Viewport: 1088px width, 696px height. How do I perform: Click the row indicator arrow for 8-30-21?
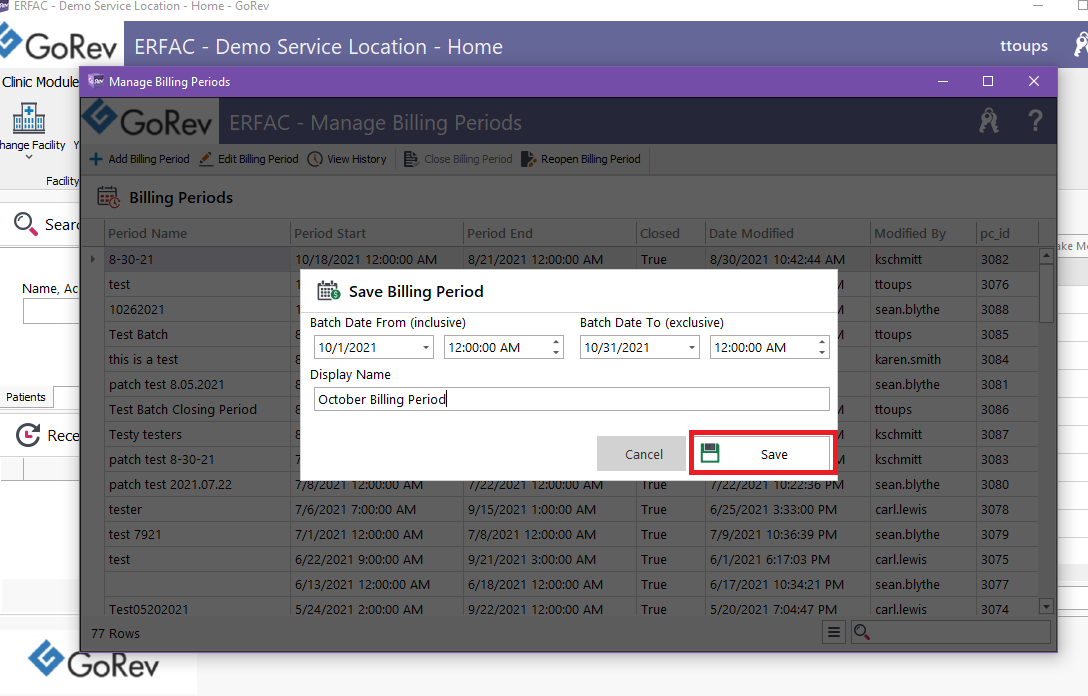[94, 260]
